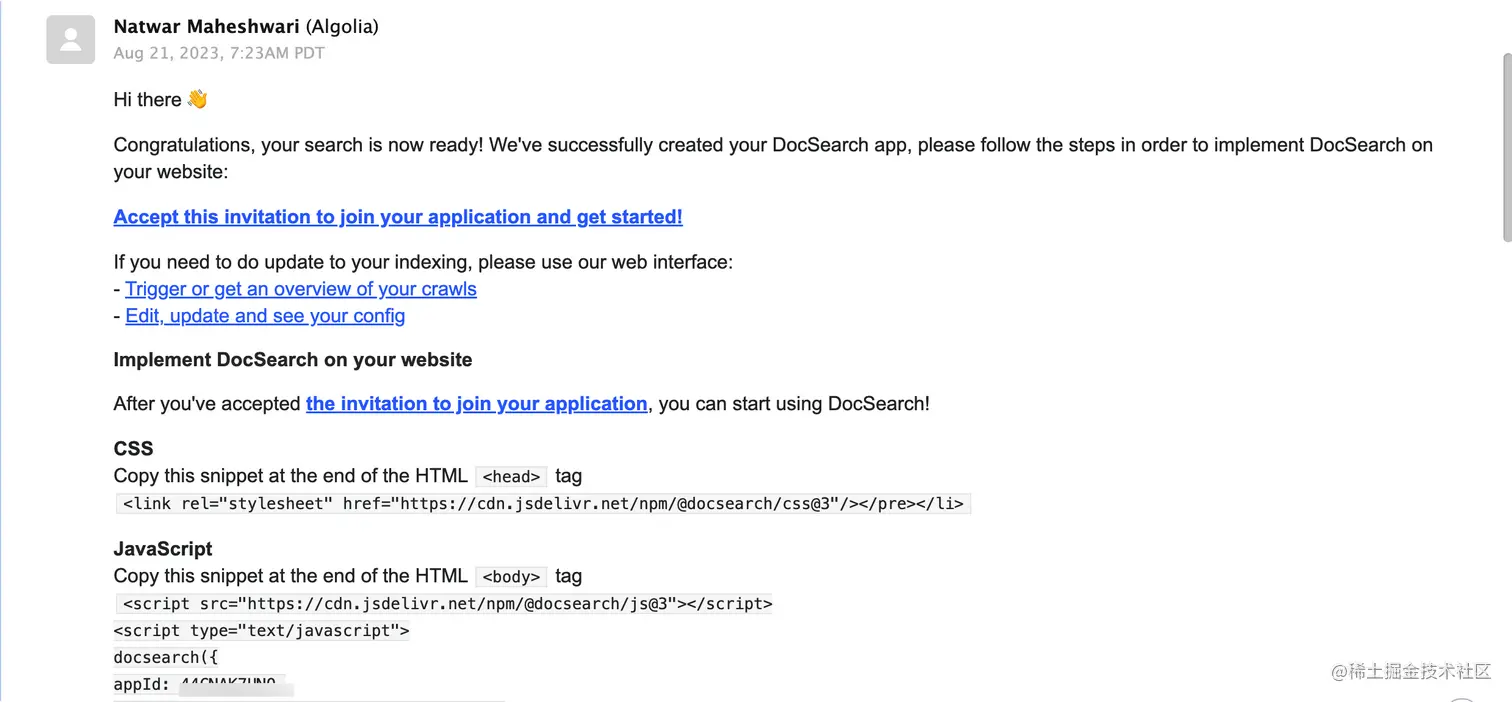
Task: Click the waving hand emoji
Action: click(197, 99)
